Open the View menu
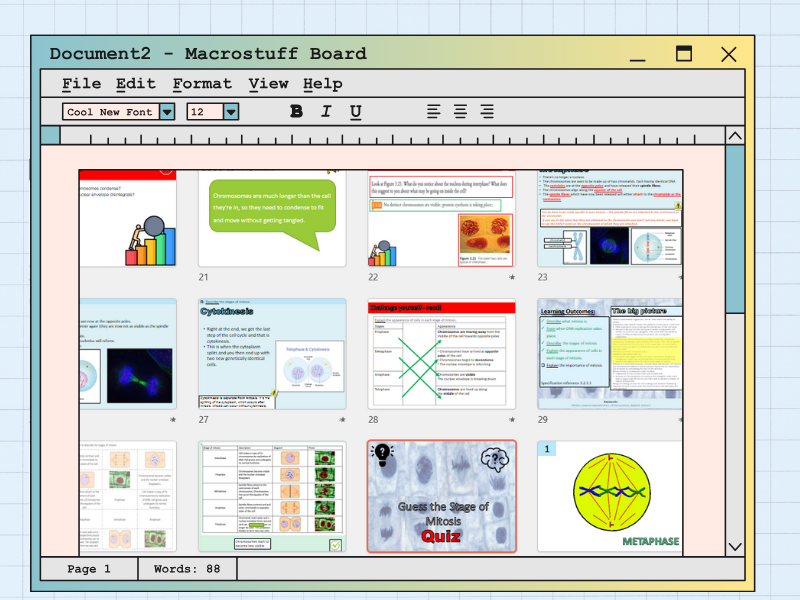This screenshot has width=800, height=600. coord(268,84)
